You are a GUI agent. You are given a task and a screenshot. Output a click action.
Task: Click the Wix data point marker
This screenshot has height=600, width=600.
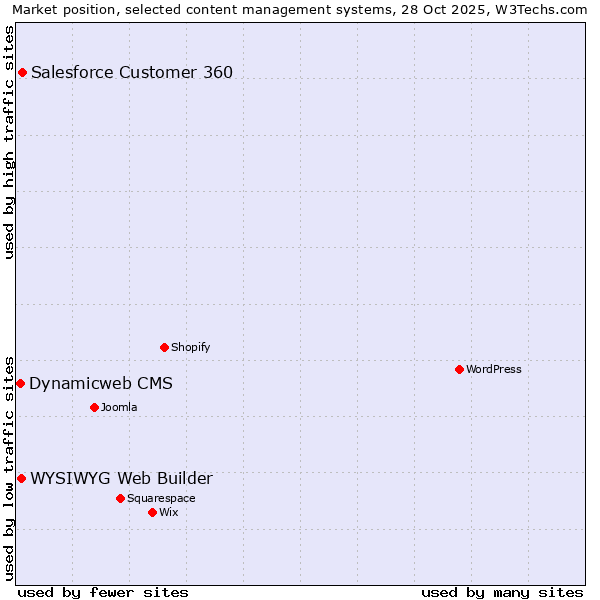[x=152, y=512]
